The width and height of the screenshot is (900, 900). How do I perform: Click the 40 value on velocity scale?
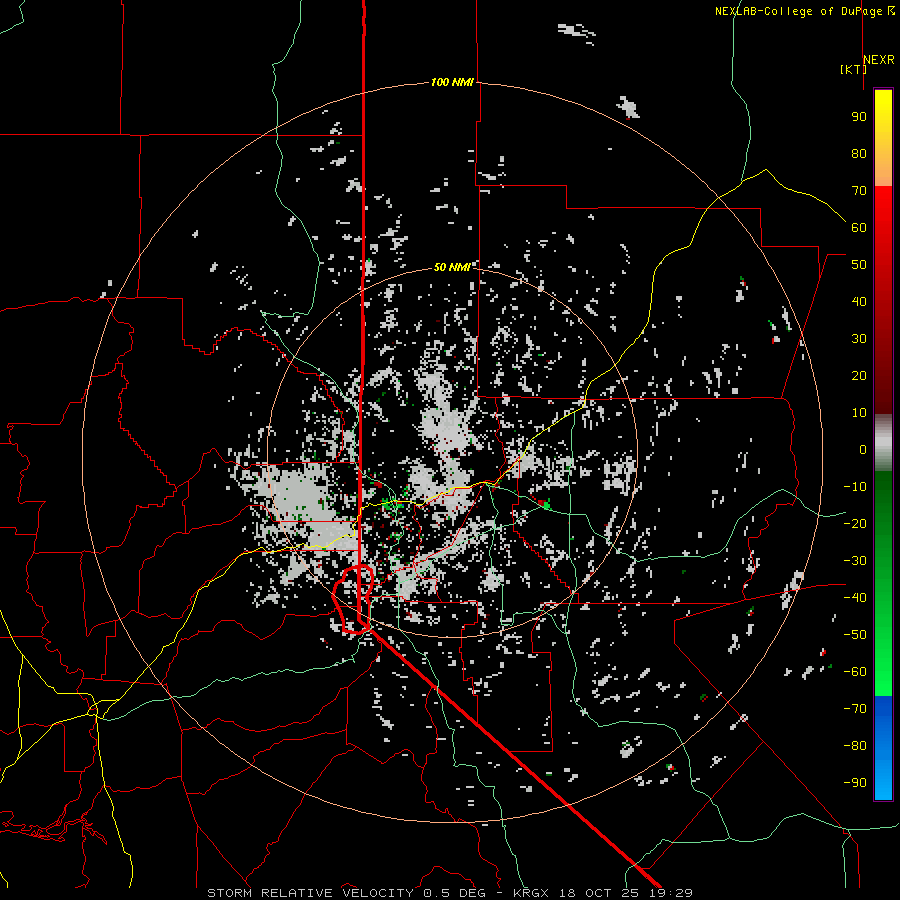point(859,302)
